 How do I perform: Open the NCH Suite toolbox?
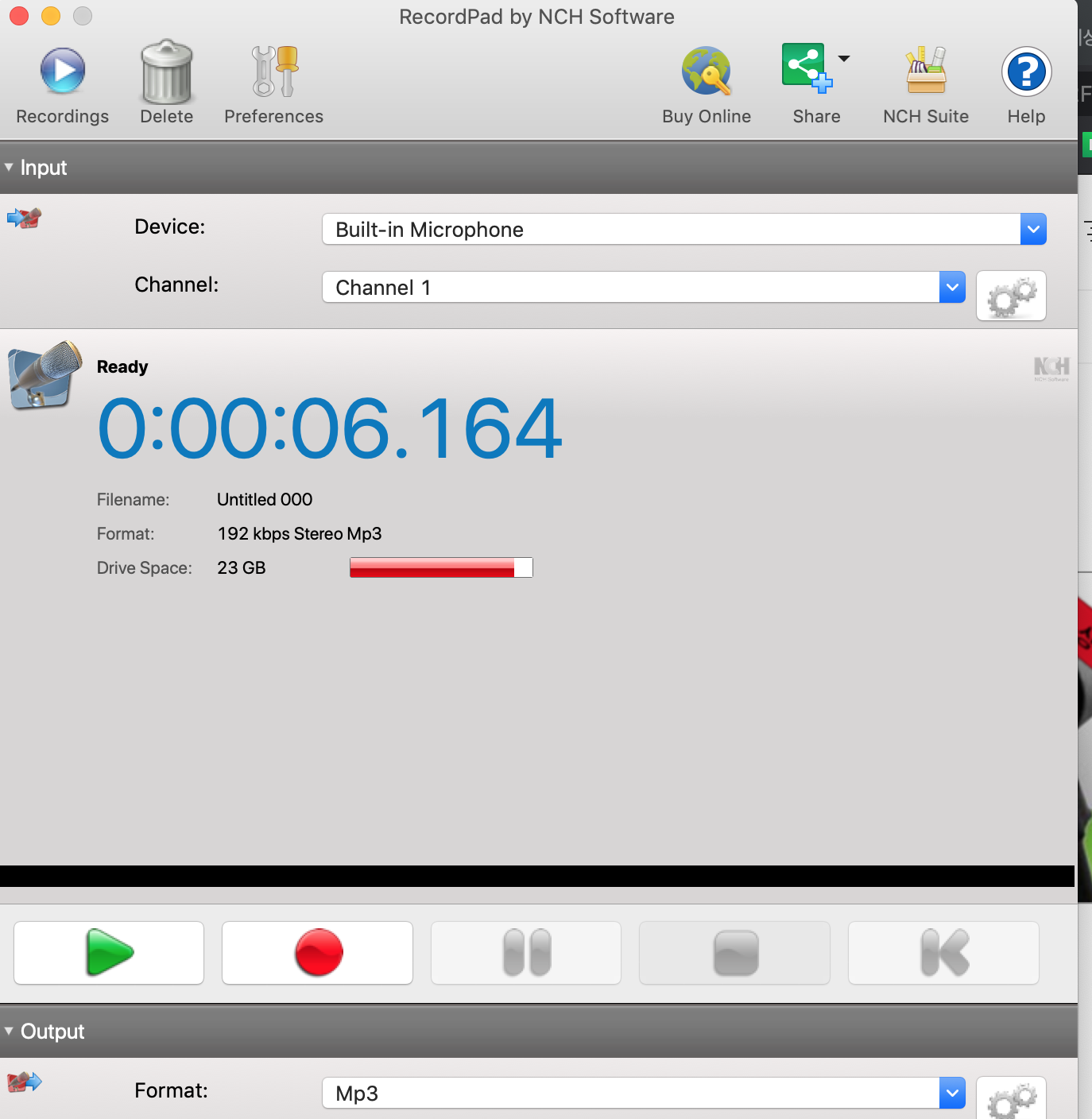[926, 70]
